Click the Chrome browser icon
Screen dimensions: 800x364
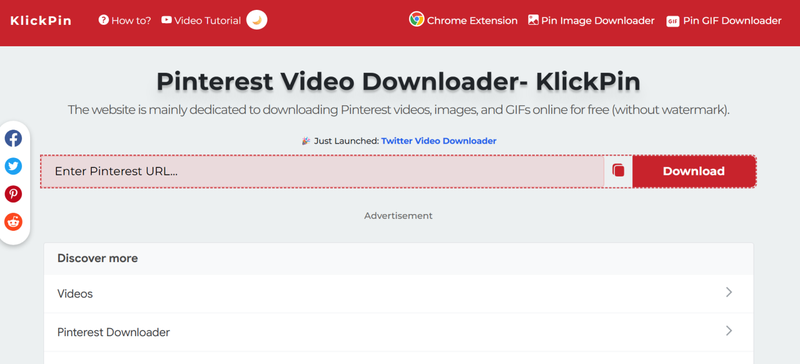point(416,19)
